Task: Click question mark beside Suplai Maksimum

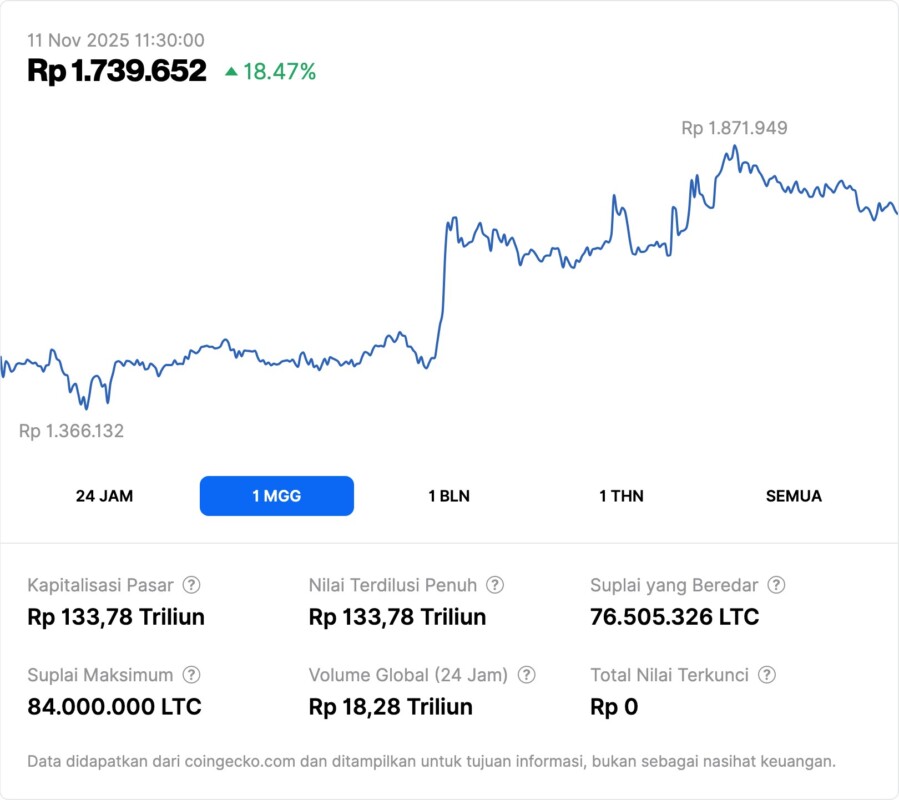Action: pyautogui.click(x=192, y=675)
